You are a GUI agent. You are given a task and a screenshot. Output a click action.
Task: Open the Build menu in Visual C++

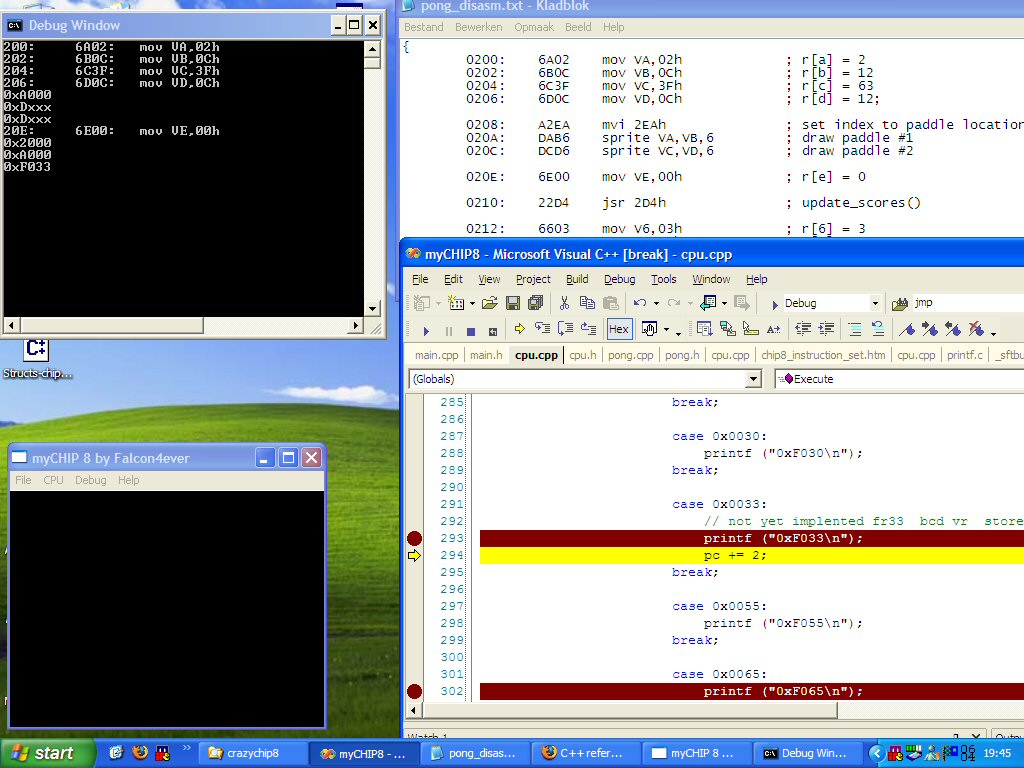point(577,279)
